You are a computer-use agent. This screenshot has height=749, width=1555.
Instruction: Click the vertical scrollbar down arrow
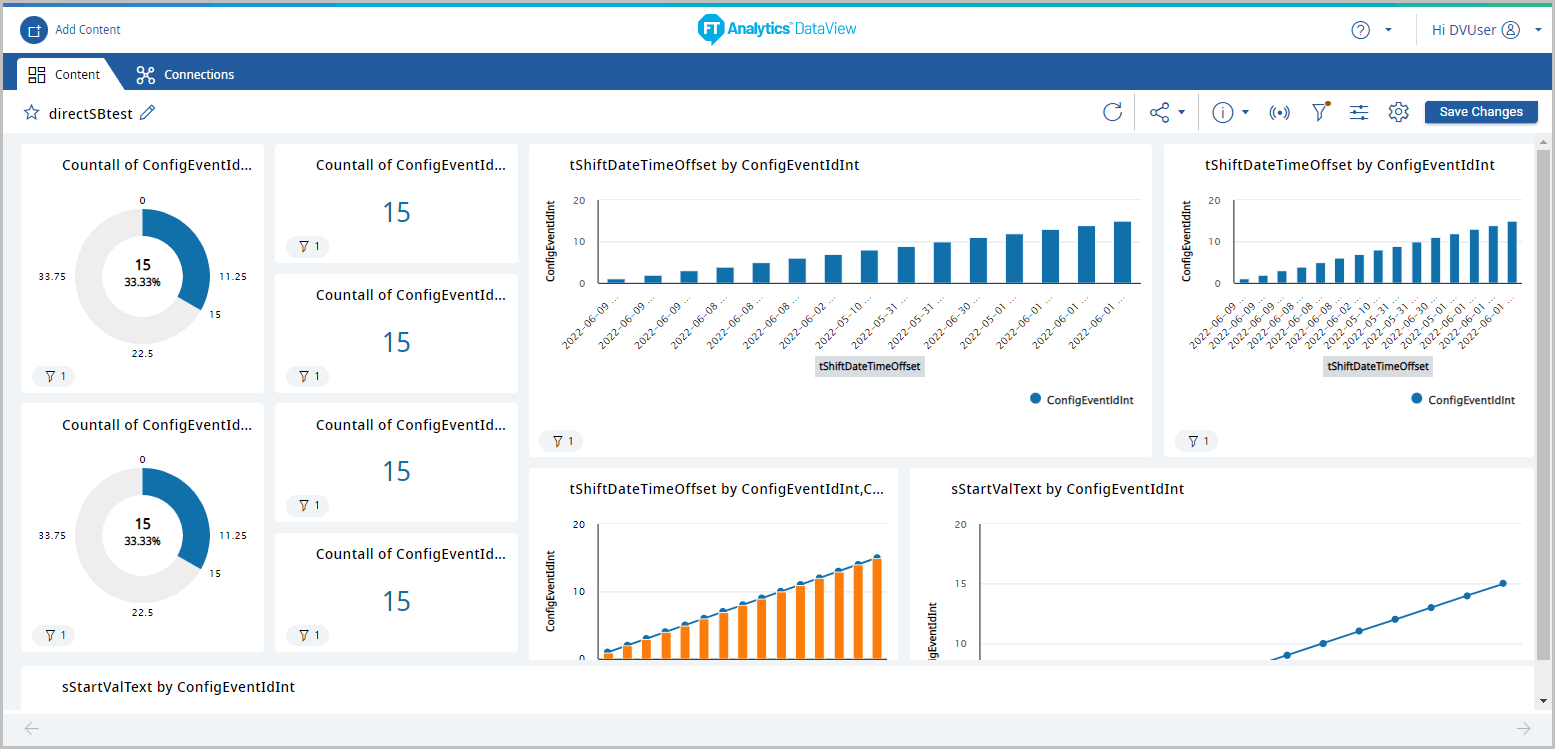[x=1544, y=701]
